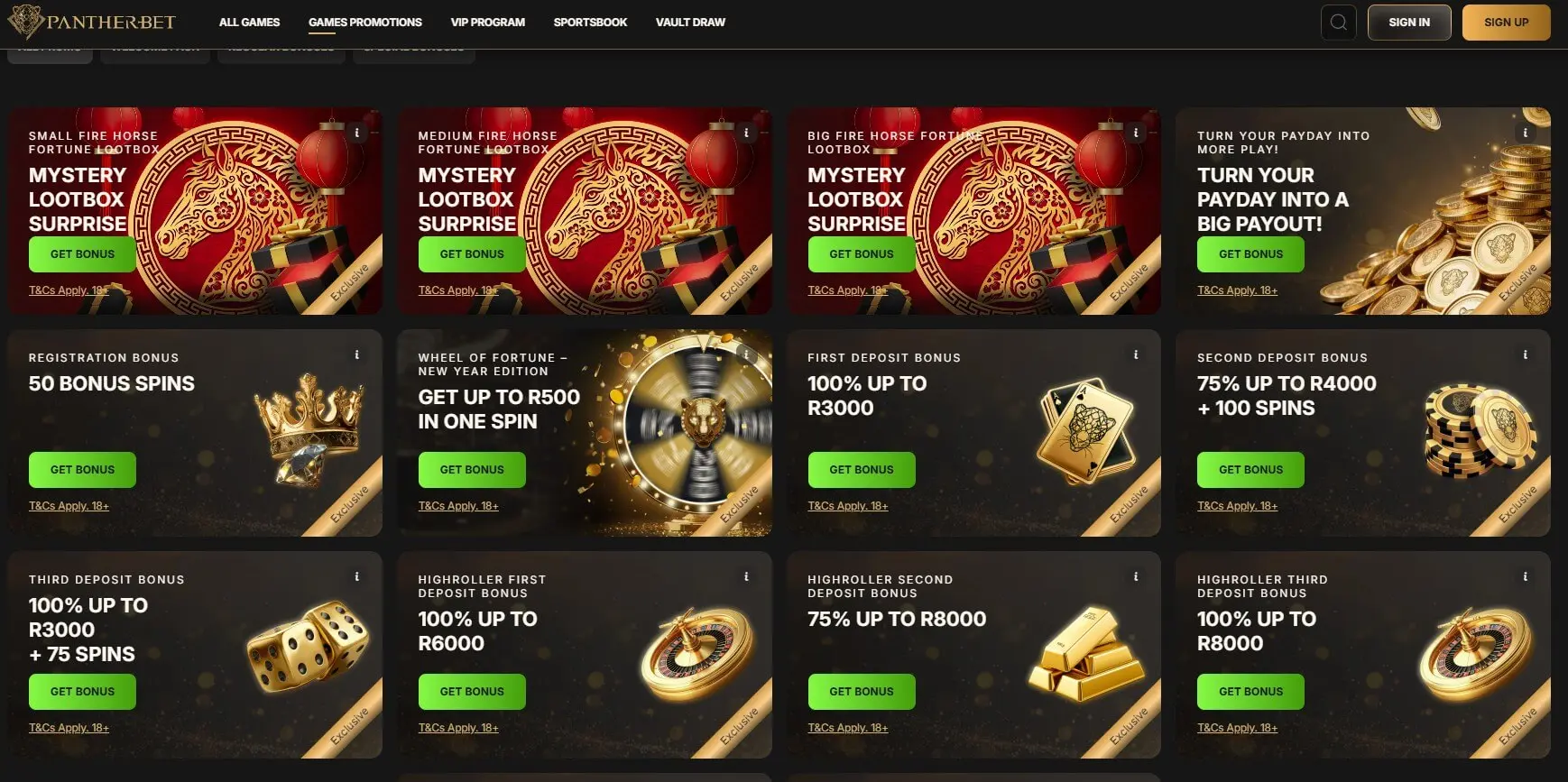The width and height of the screenshot is (1568, 782).
Task: Click the gold dice image on Third Deposit card
Action: pyautogui.click(x=308, y=648)
